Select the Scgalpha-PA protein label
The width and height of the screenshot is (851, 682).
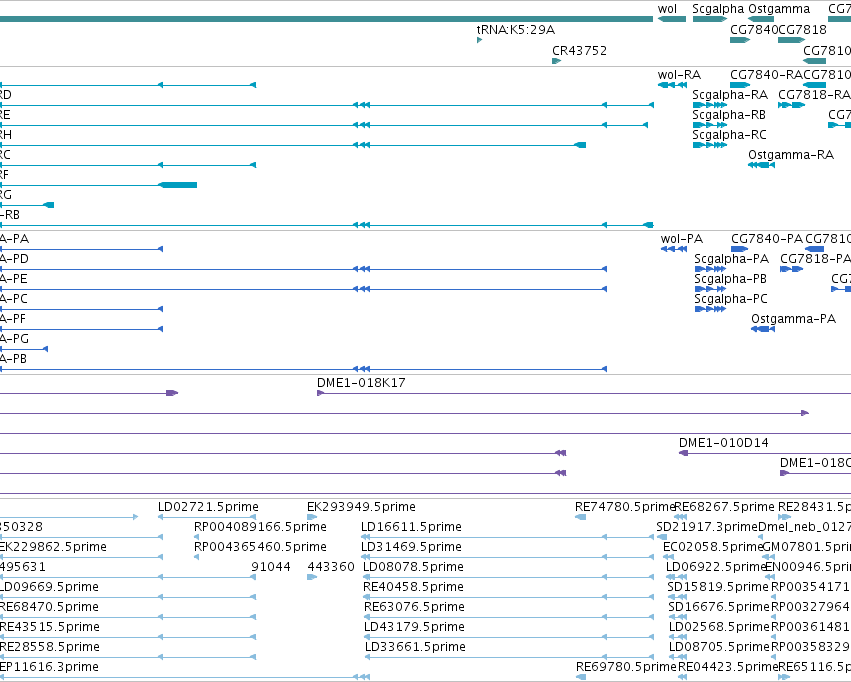pos(732,259)
